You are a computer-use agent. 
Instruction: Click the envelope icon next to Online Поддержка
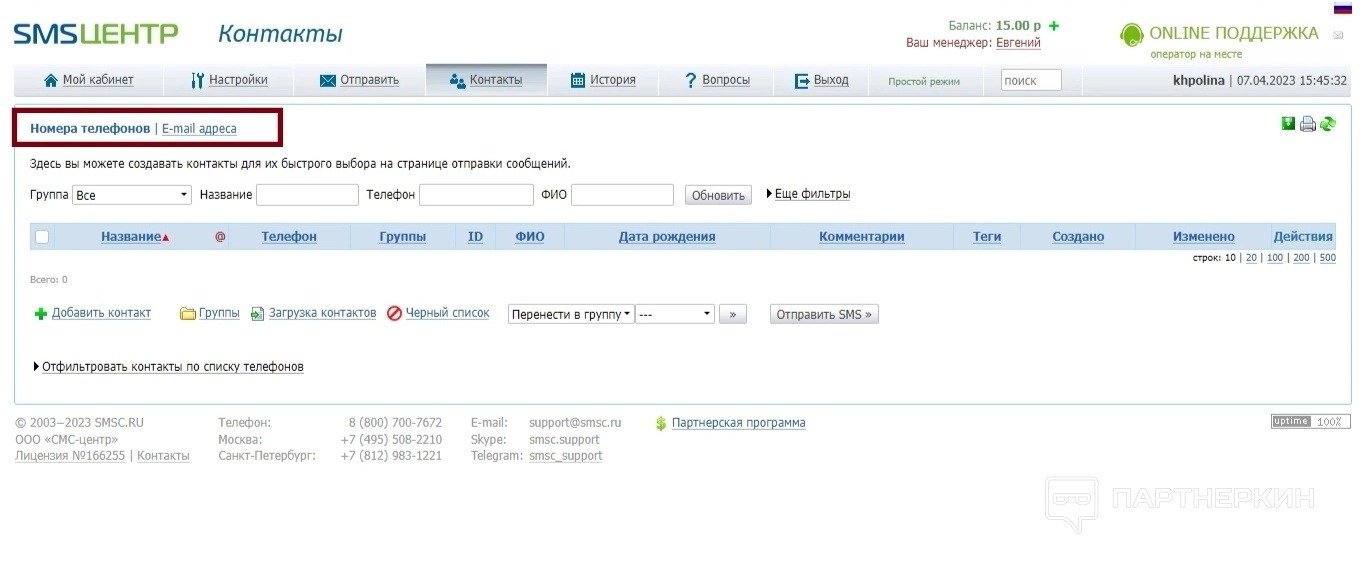click(1338, 35)
